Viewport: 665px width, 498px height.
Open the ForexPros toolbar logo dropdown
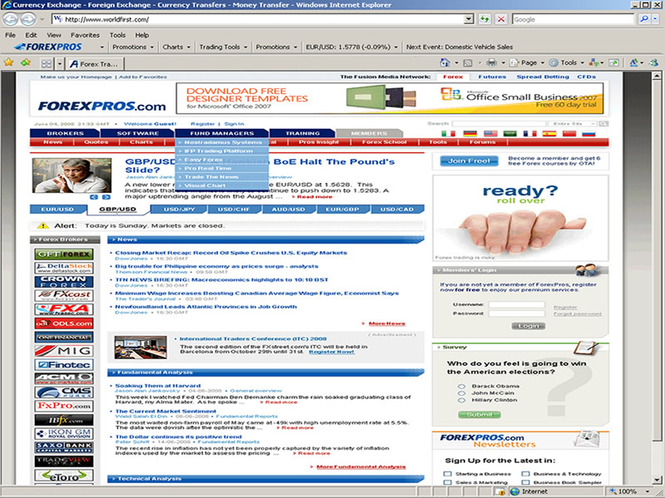102,47
